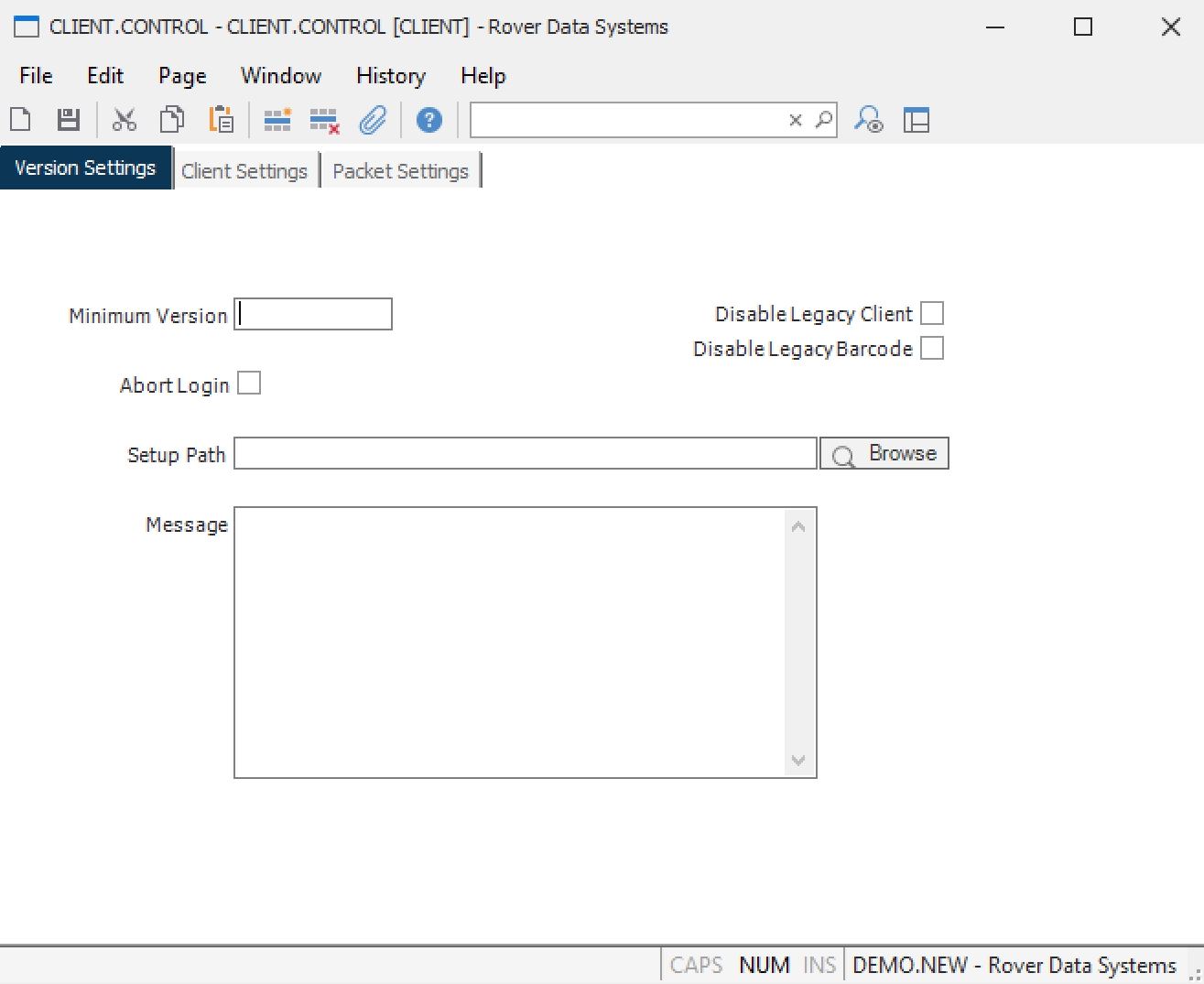Viewport: 1204px width, 984px height.
Task: Open help with the blue question mark icon
Action: [428, 120]
